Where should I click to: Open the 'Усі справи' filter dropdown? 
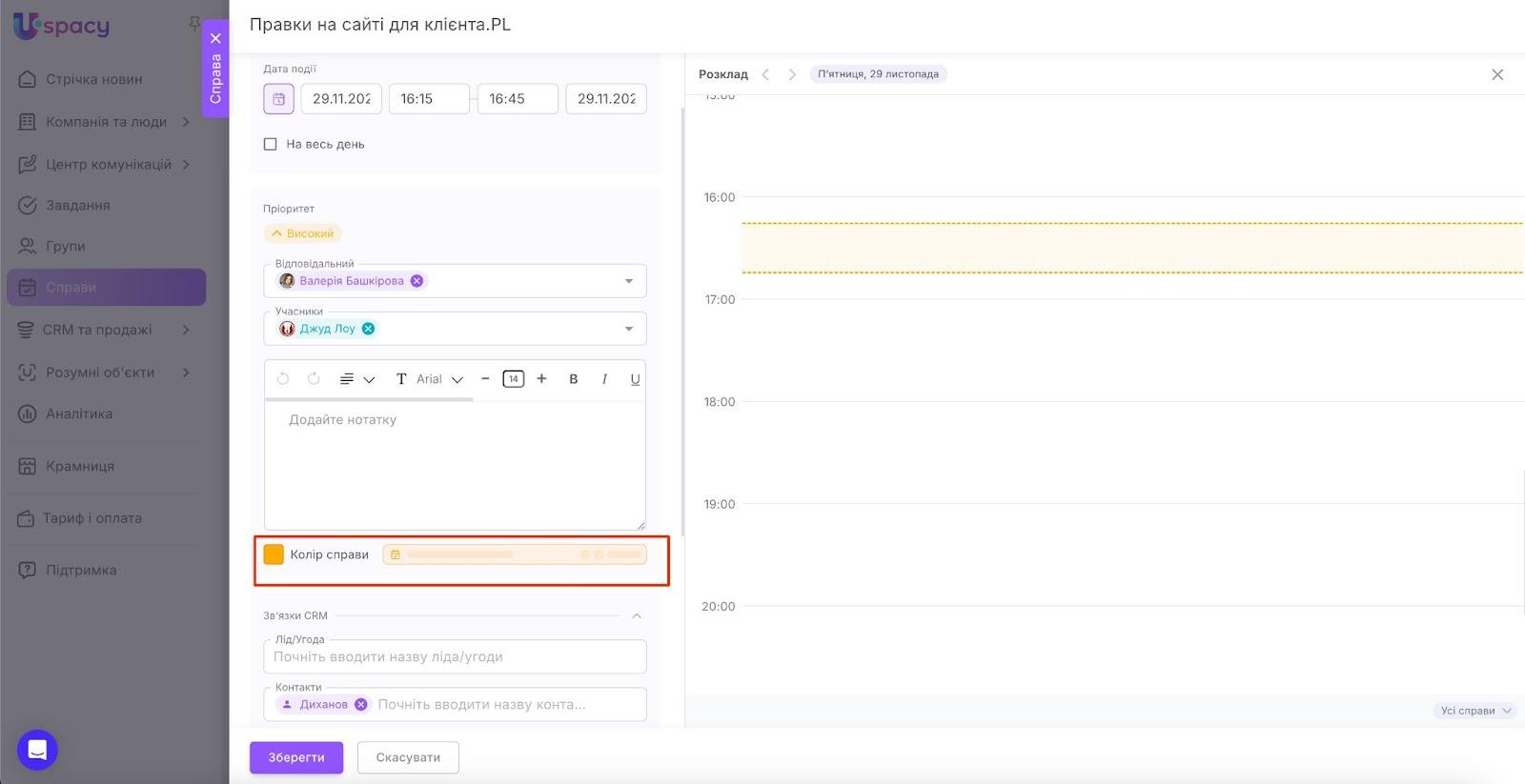click(1474, 711)
